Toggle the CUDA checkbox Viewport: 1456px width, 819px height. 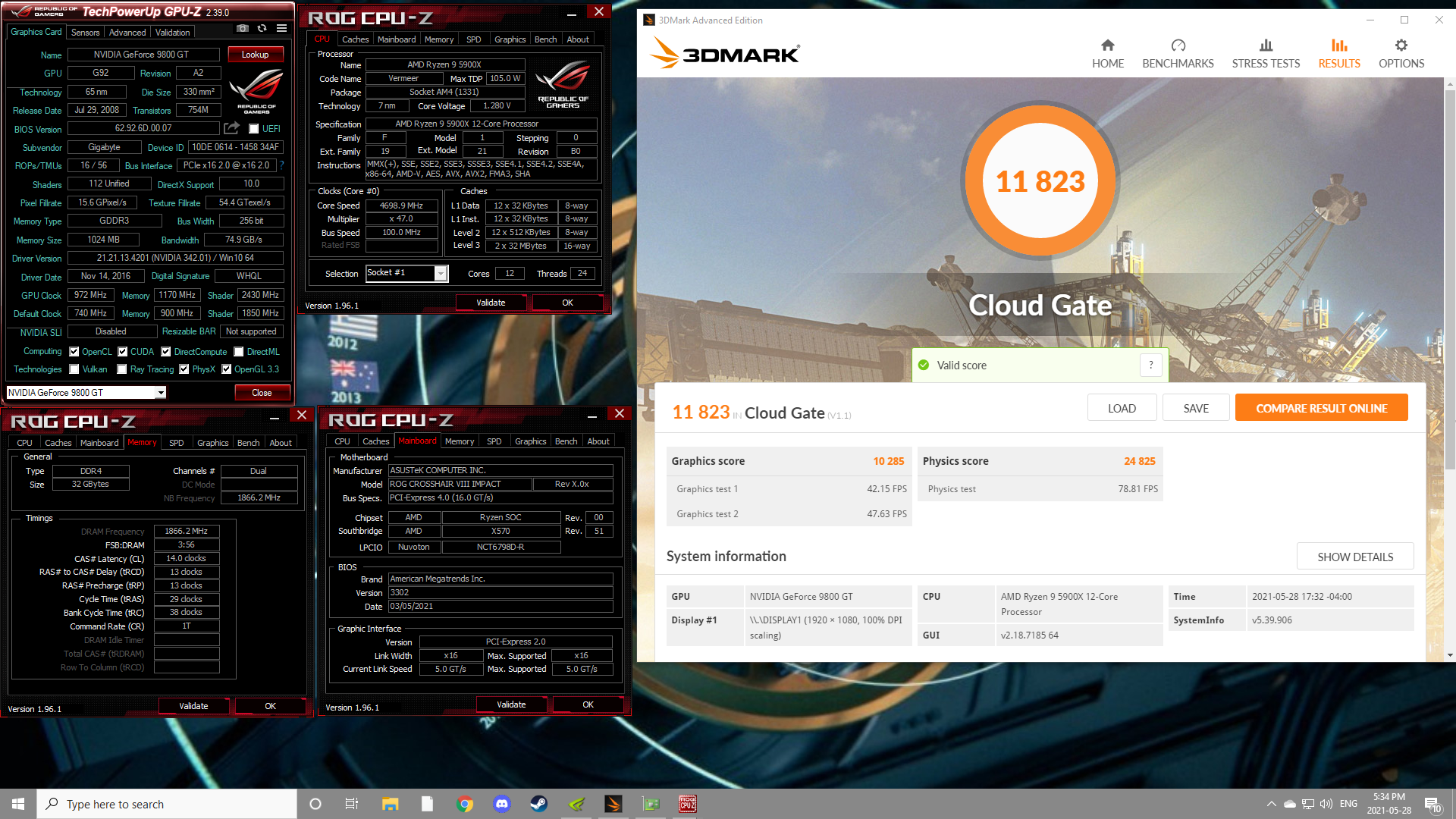click(122, 351)
